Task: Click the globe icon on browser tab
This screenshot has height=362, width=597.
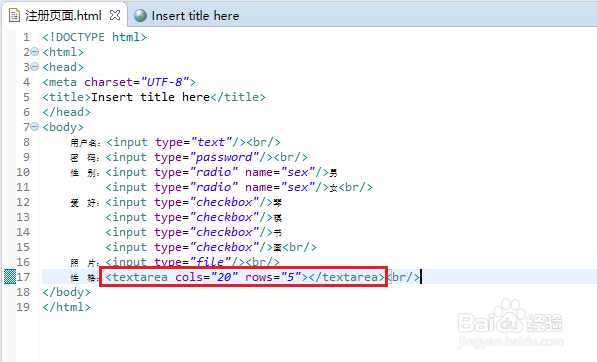Action: pyautogui.click(x=140, y=16)
